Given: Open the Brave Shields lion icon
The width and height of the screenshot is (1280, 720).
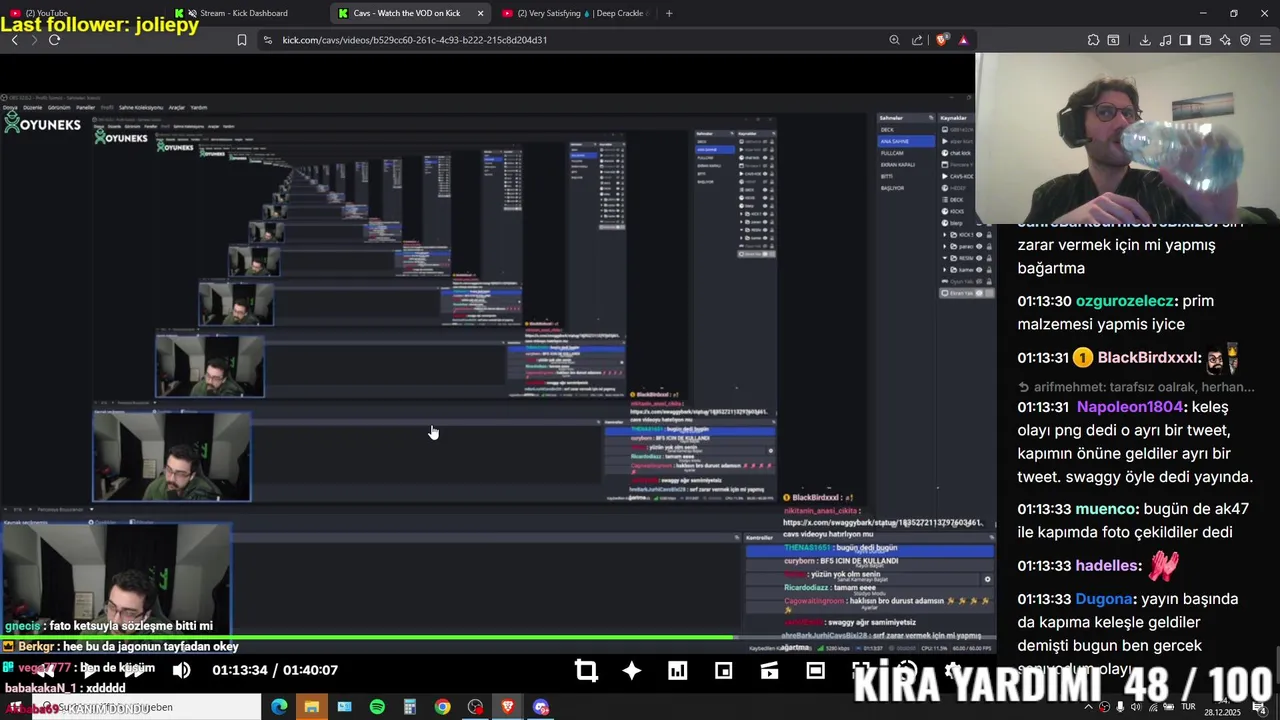Looking at the screenshot, I should pos(942,40).
